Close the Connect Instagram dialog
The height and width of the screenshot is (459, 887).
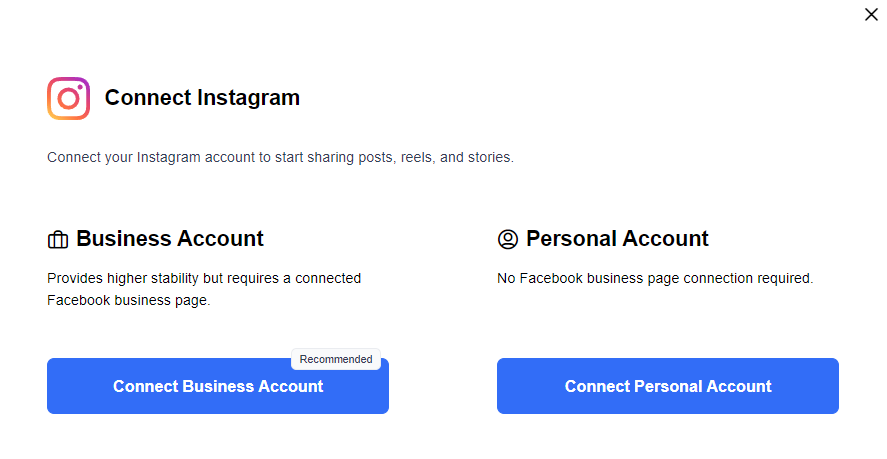point(871,15)
